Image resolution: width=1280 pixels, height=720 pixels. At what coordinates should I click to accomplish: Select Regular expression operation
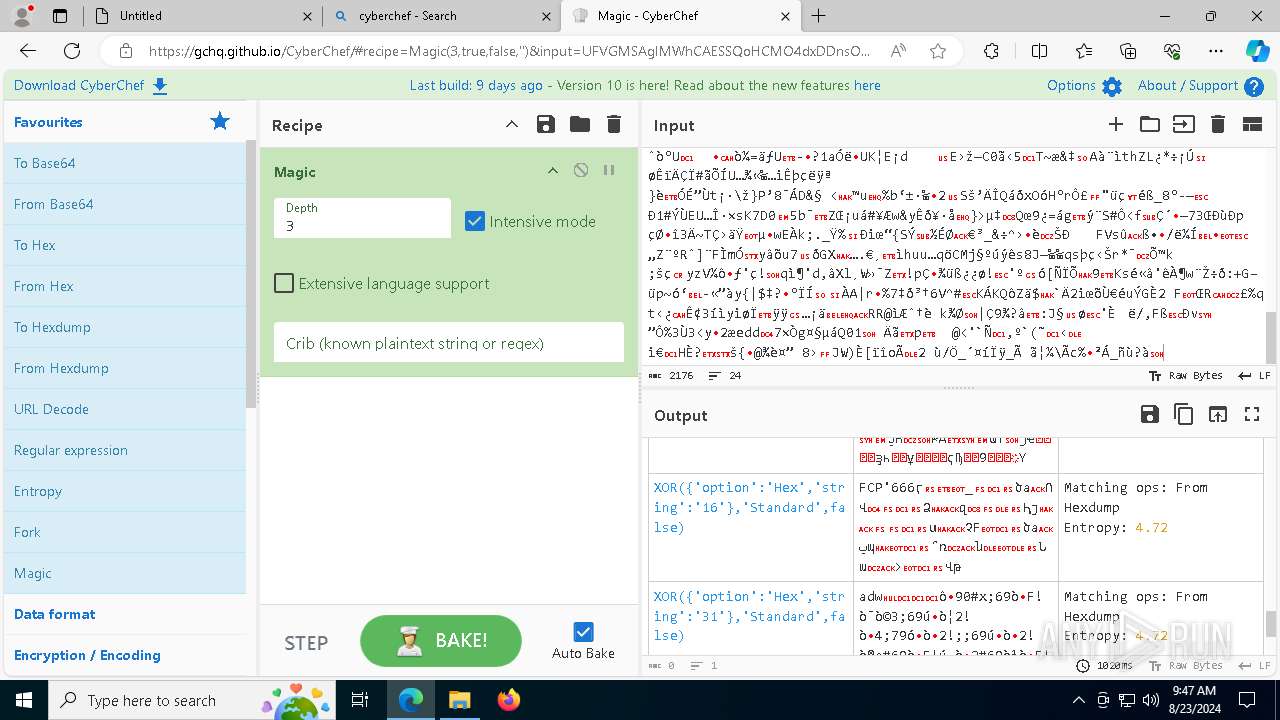pyautogui.click(x=125, y=450)
